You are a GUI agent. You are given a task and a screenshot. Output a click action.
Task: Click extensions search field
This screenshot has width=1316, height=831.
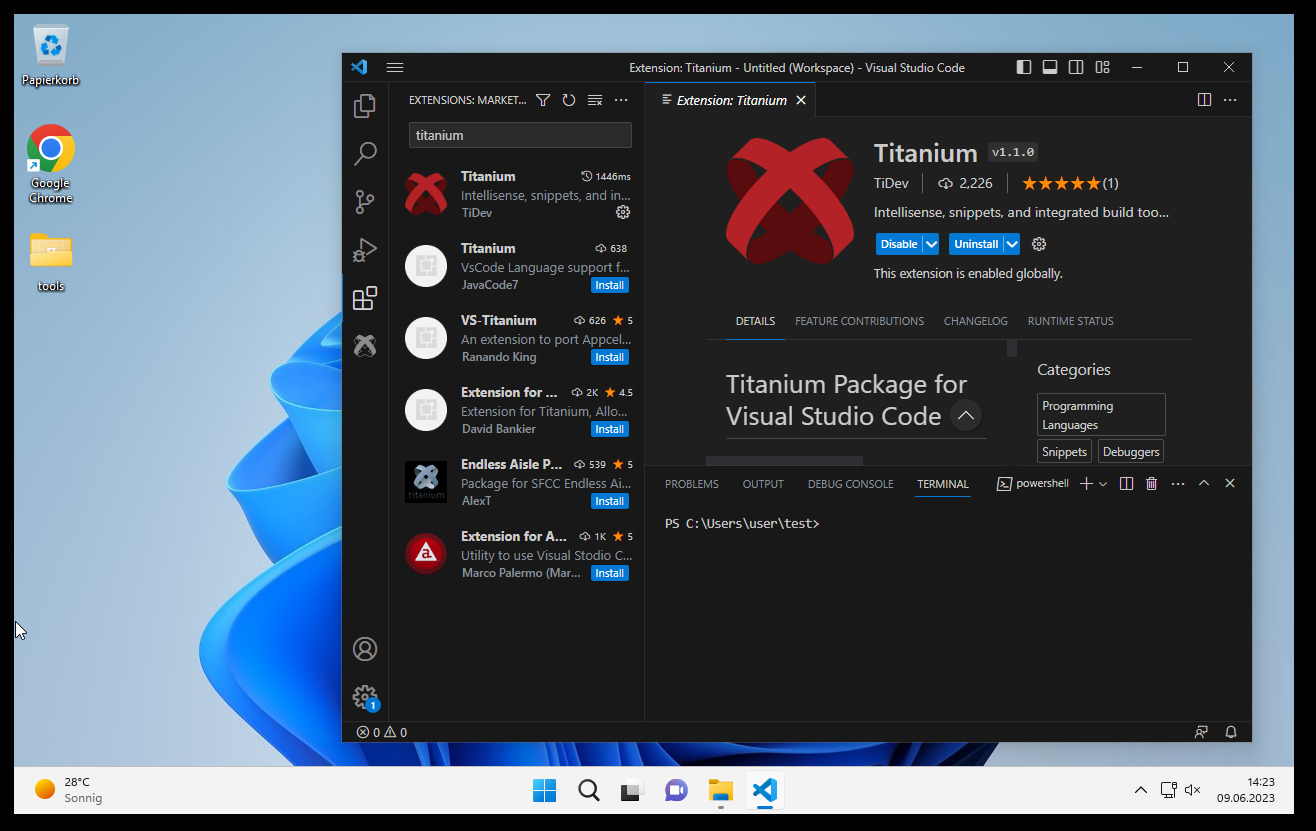[520, 135]
